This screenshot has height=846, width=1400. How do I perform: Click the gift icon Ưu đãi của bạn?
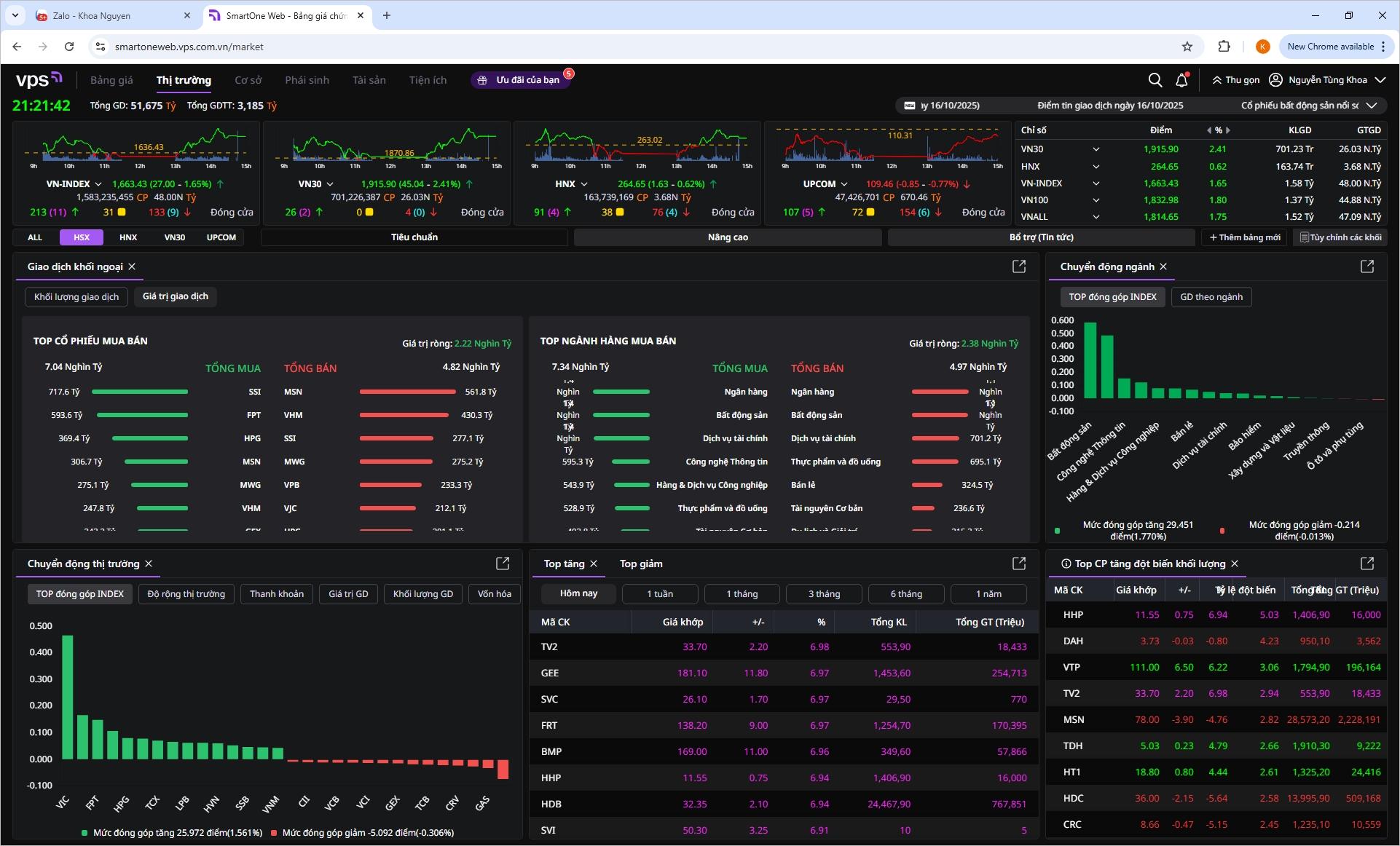[x=482, y=80]
